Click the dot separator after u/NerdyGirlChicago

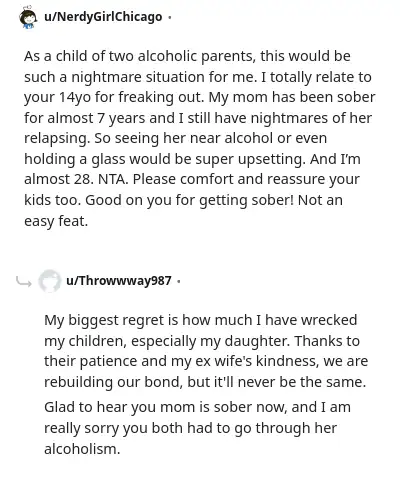(170, 17)
